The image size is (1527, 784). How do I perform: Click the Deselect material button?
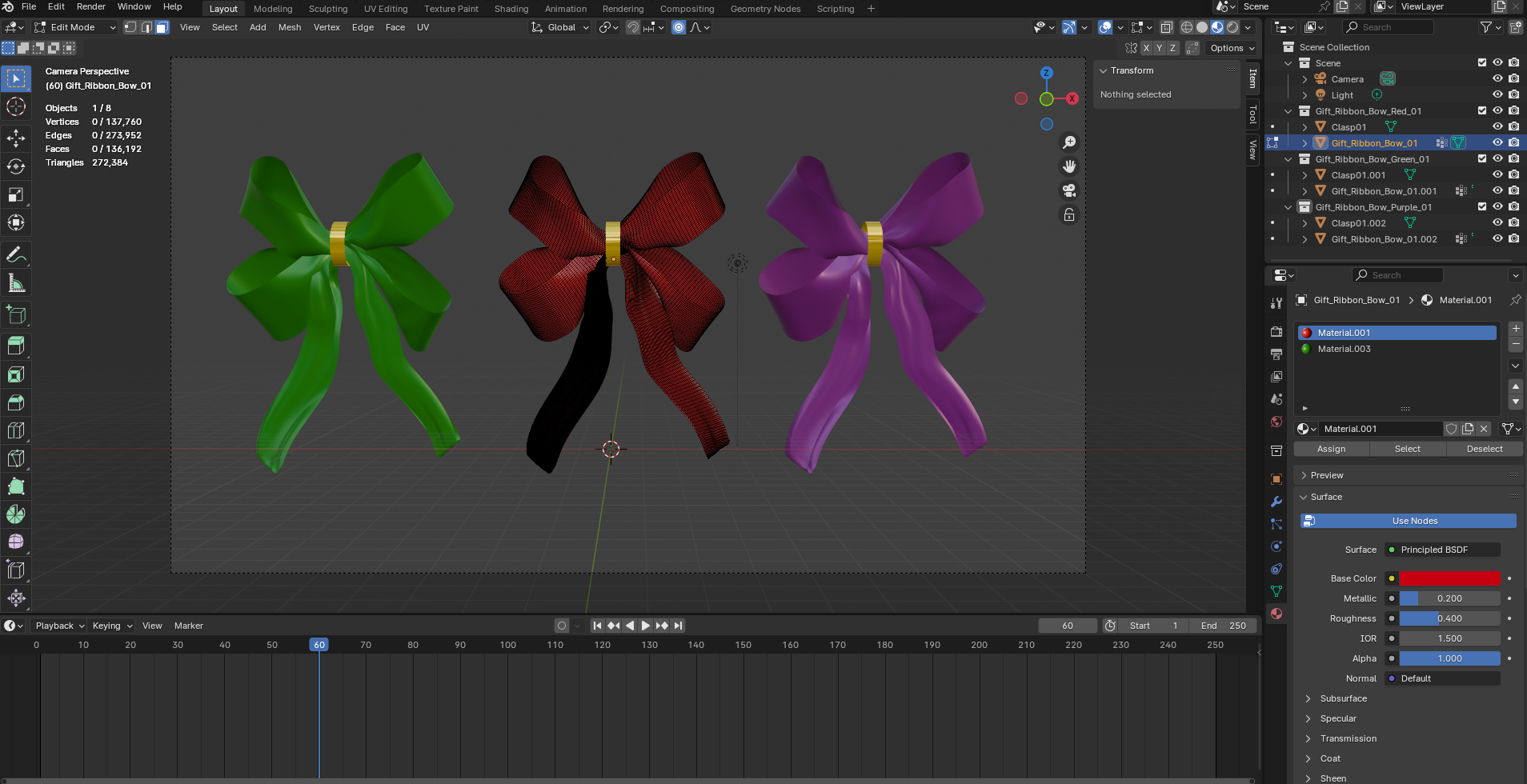[1484, 449]
